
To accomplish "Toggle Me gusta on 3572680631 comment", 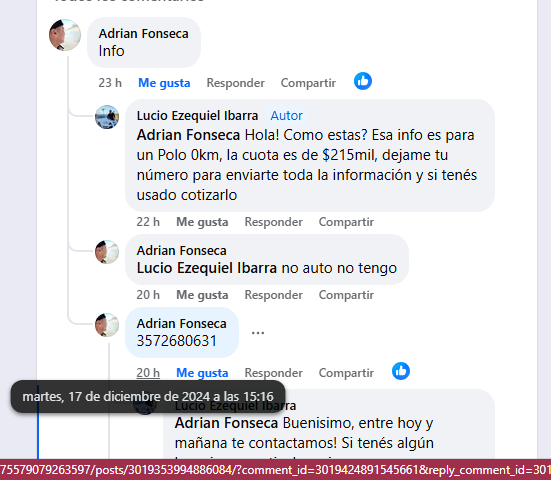I will [202, 373].
